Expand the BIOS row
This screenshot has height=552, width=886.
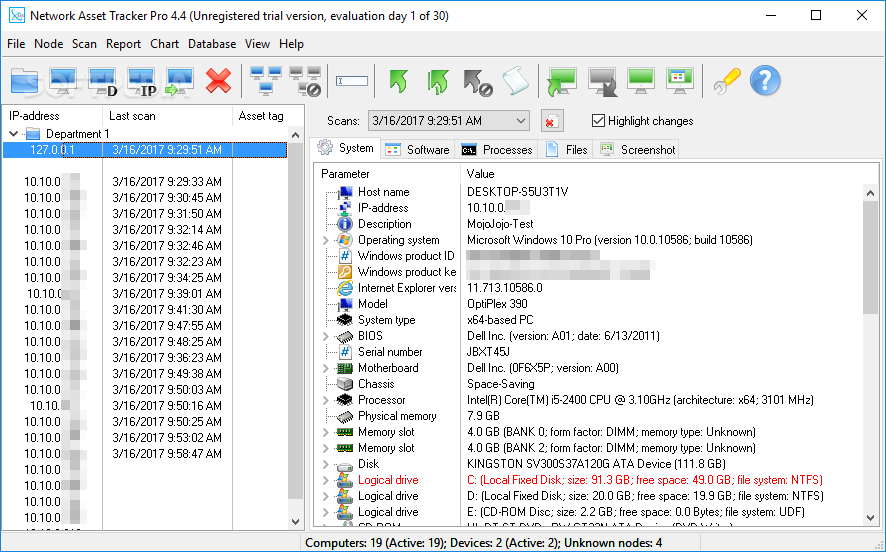pyautogui.click(x=325, y=336)
